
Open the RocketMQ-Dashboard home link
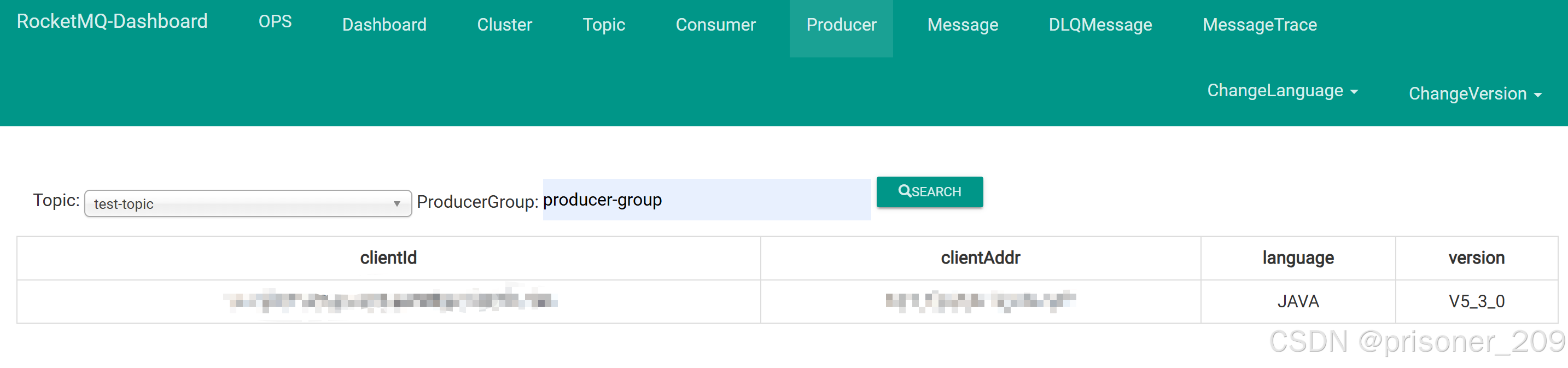[112, 21]
